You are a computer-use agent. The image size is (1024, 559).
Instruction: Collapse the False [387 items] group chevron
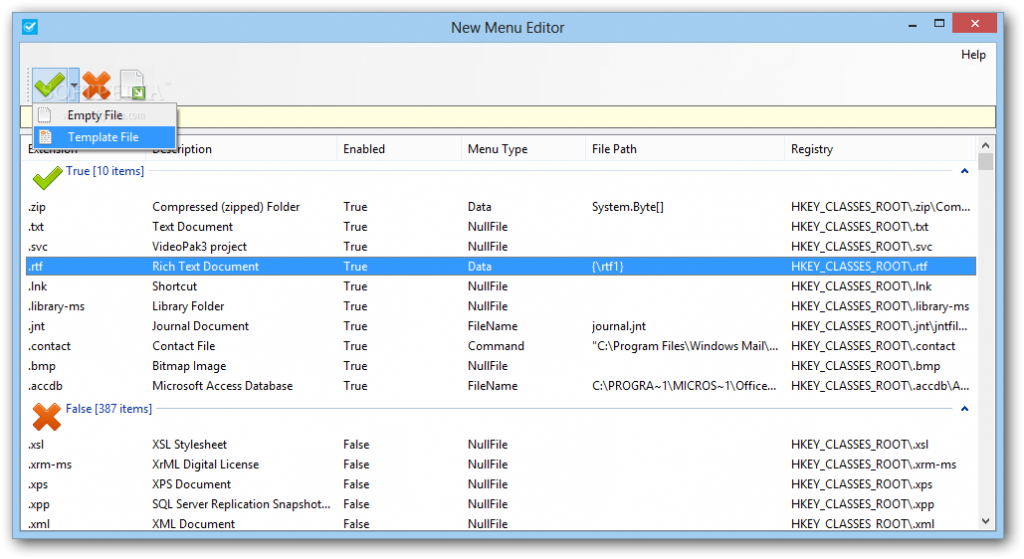(x=965, y=409)
